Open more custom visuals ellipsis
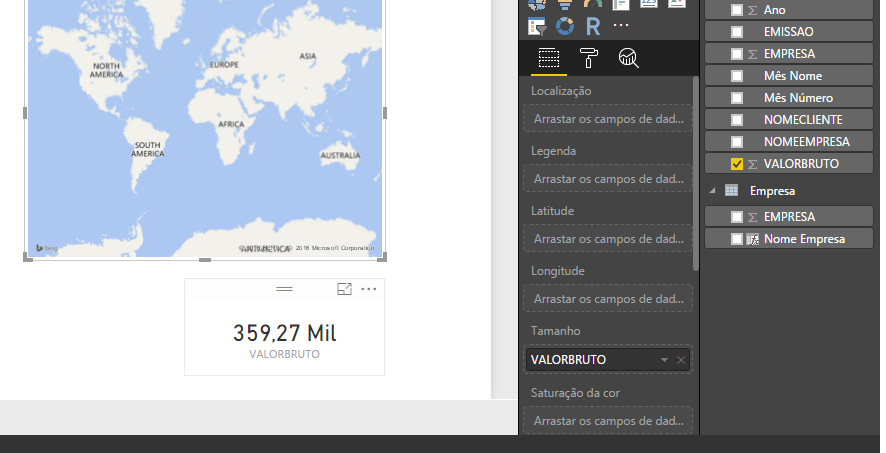886x453 pixels. 621,25
